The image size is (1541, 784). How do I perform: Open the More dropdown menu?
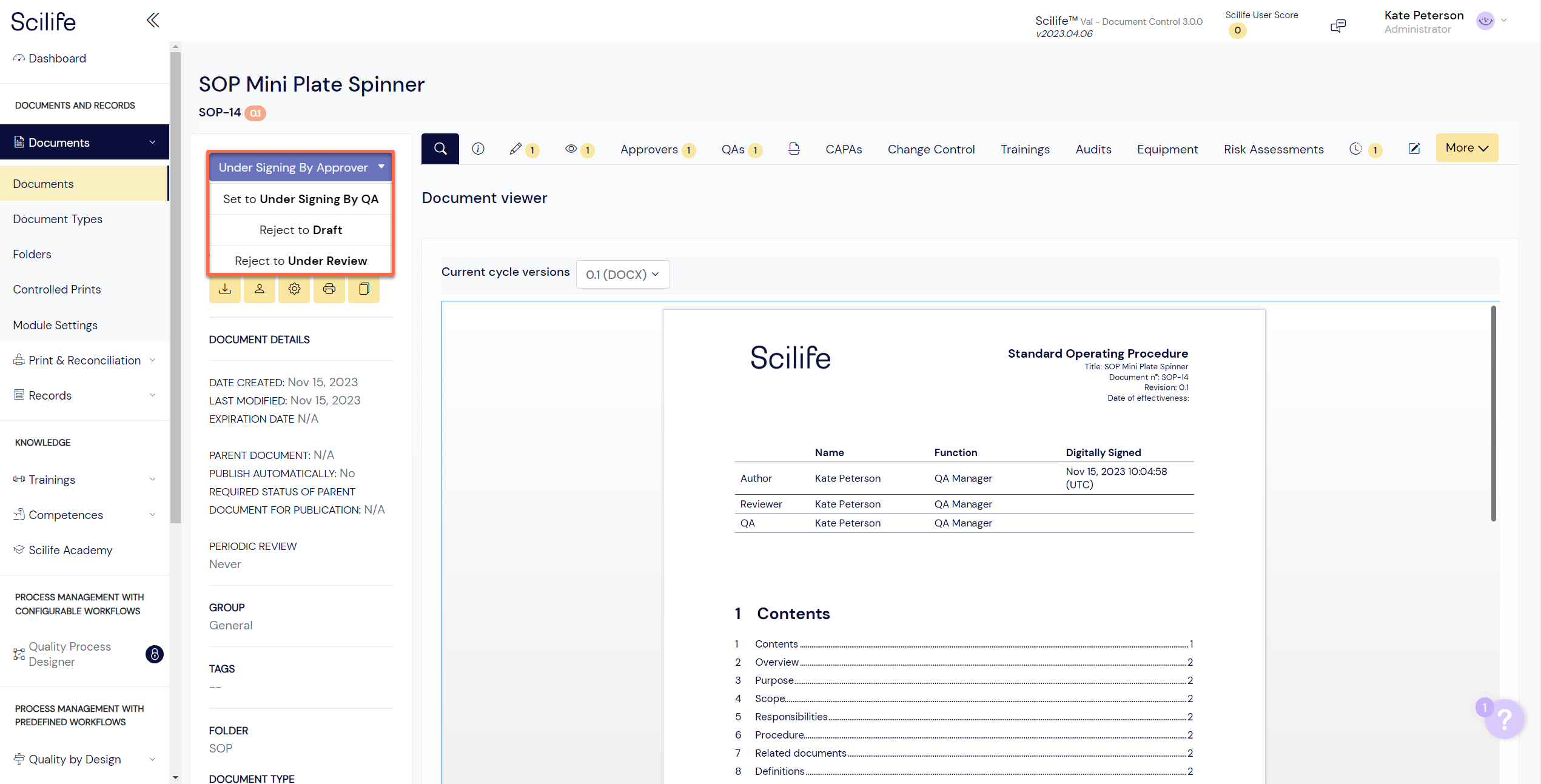1466,148
